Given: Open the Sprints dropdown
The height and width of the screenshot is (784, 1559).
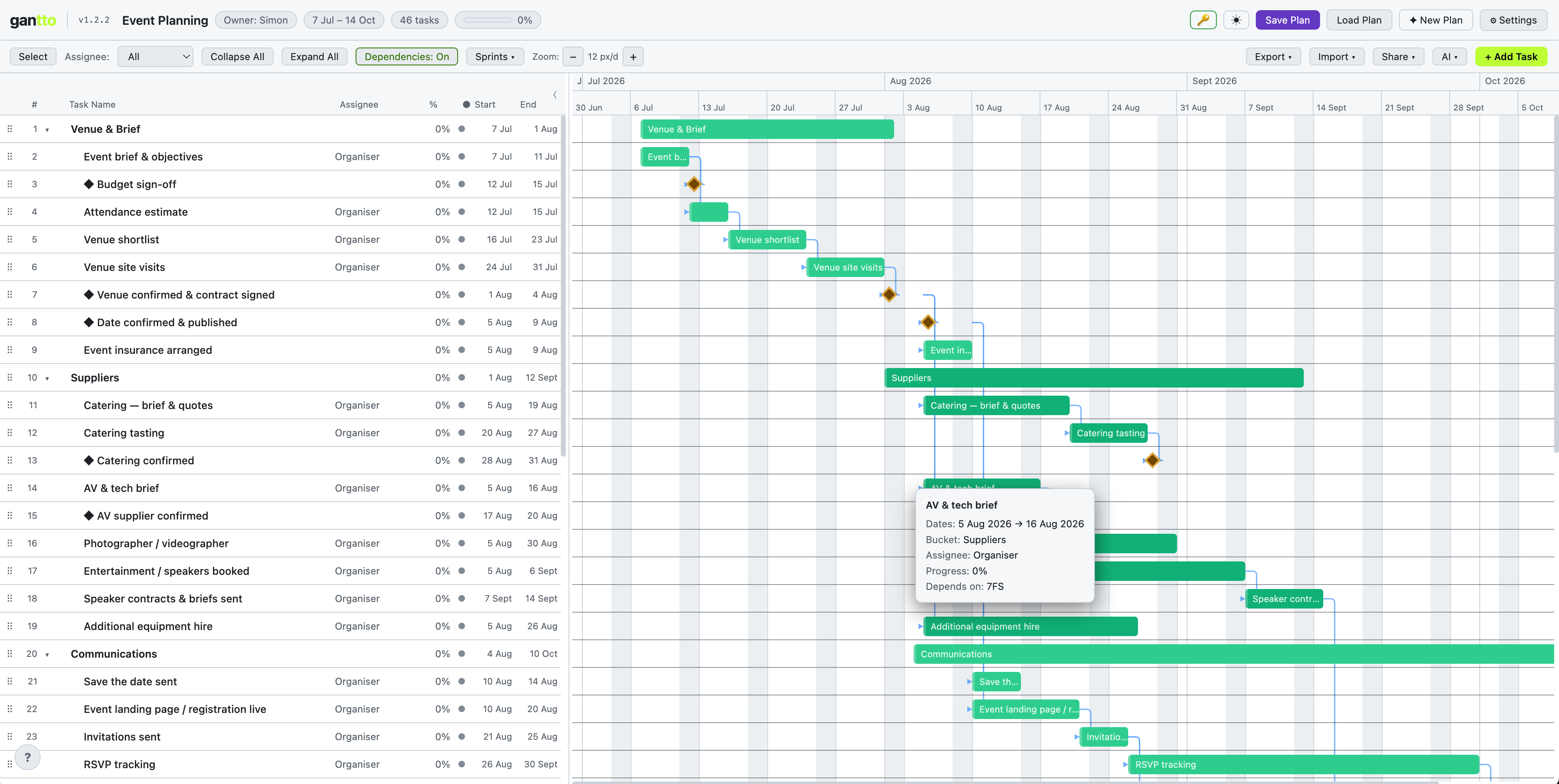Looking at the screenshot, I should click(495, 57).
